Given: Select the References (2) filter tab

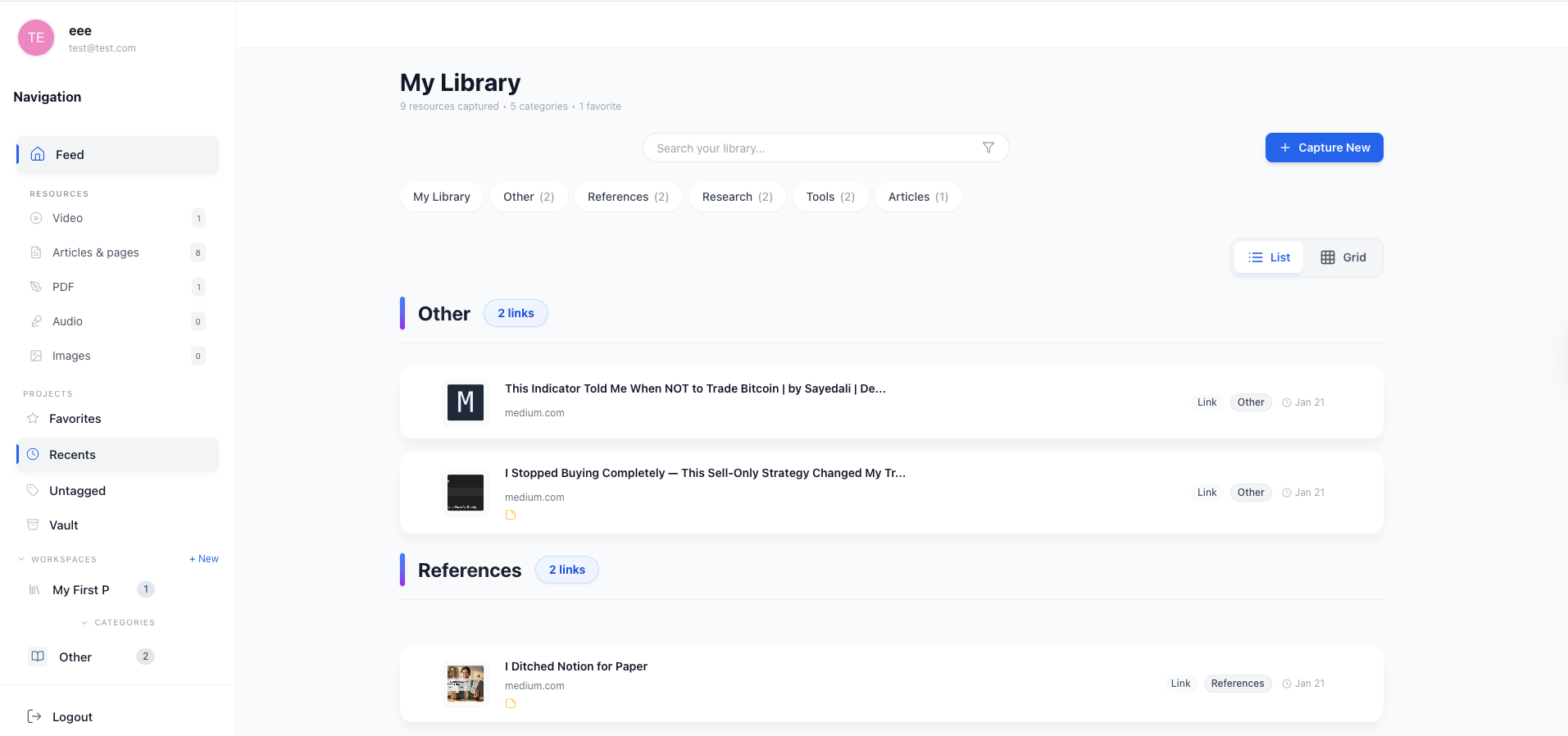Looking at the screenshot, I should click(x=628, y=197).
